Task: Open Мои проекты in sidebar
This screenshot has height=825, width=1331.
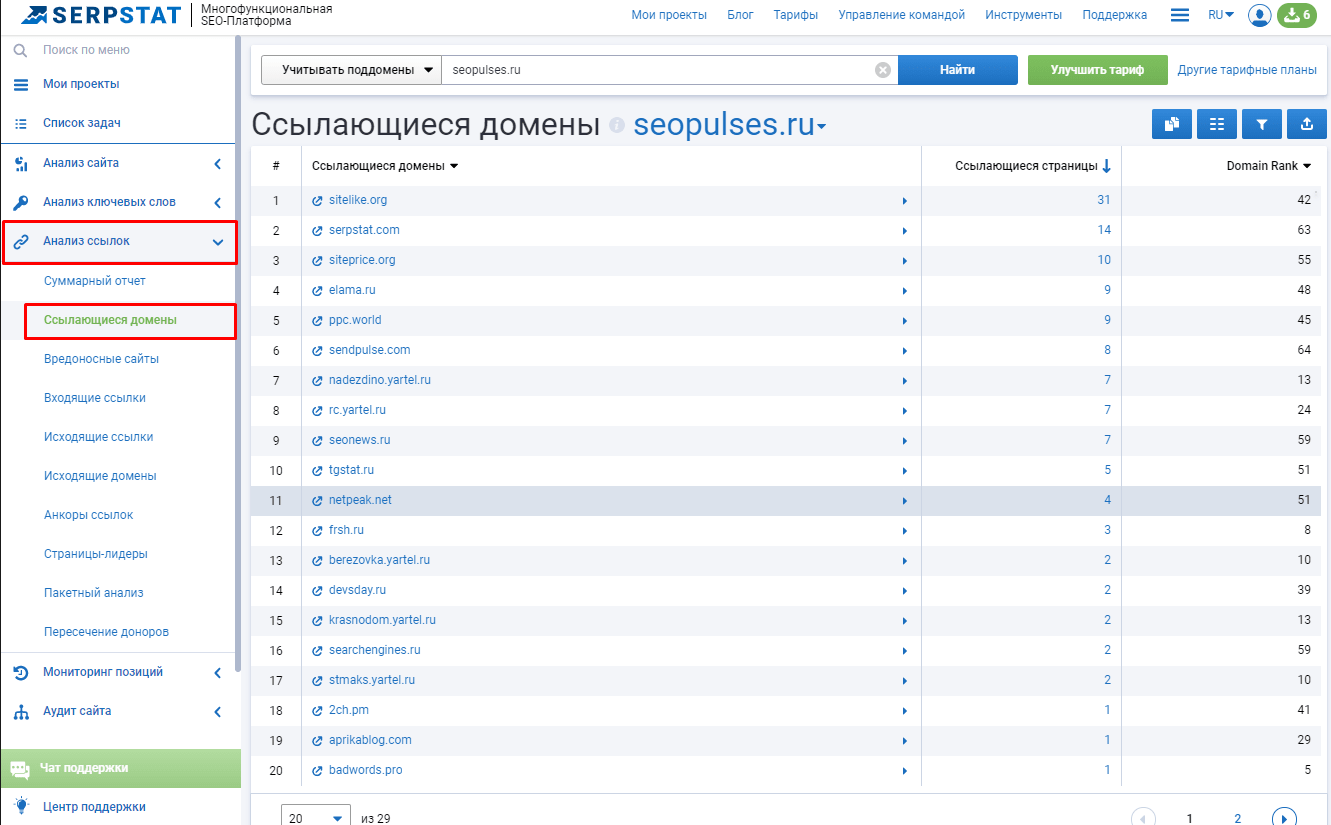Action: (81, 84)
